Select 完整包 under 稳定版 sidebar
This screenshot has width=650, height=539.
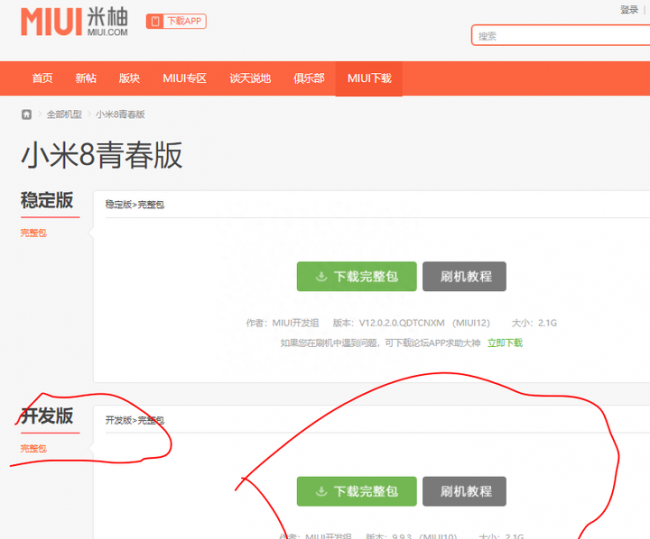click(x=34, y=233)
